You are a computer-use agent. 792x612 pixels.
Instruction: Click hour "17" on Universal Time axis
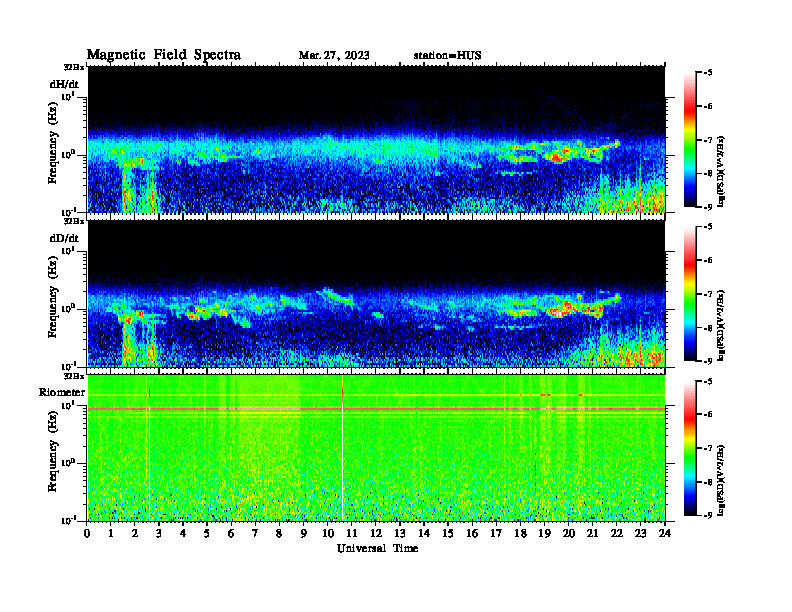point(496,533)
